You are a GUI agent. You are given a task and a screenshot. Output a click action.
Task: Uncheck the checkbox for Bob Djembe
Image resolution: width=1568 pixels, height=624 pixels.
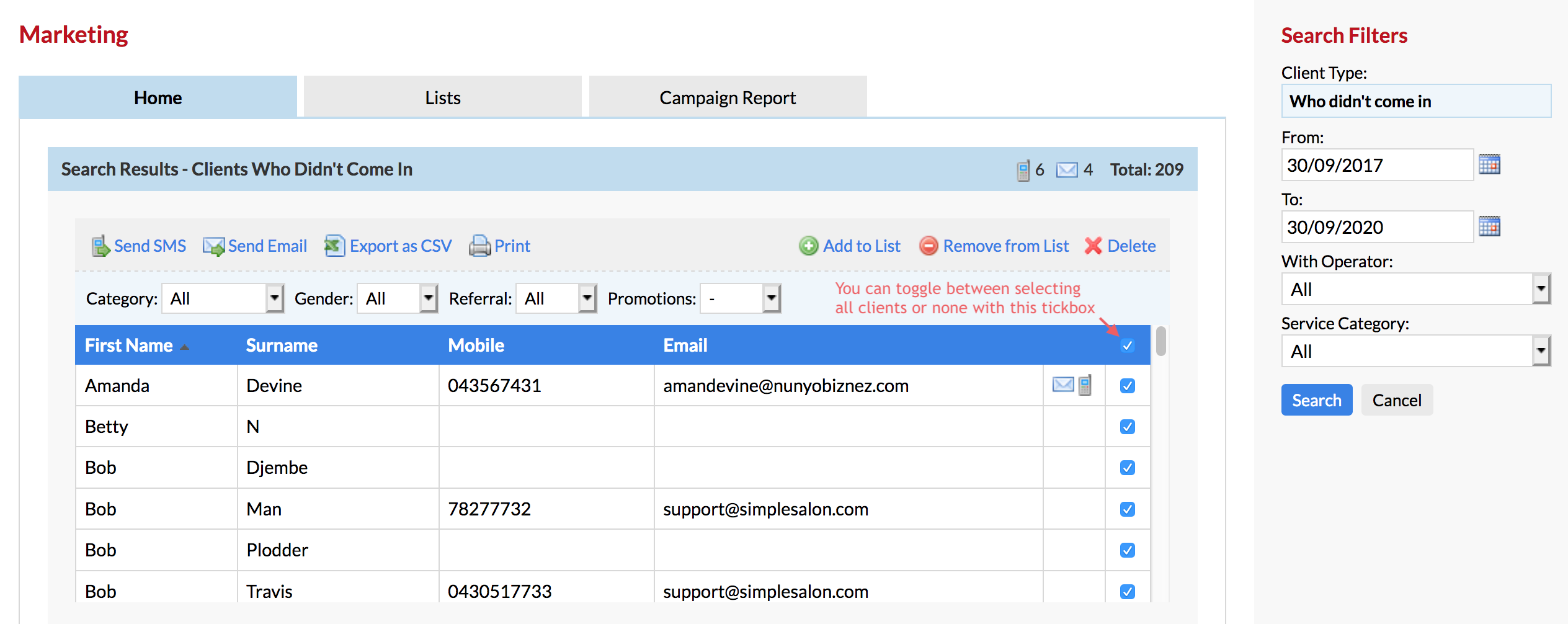click(x=1128, y=468)
